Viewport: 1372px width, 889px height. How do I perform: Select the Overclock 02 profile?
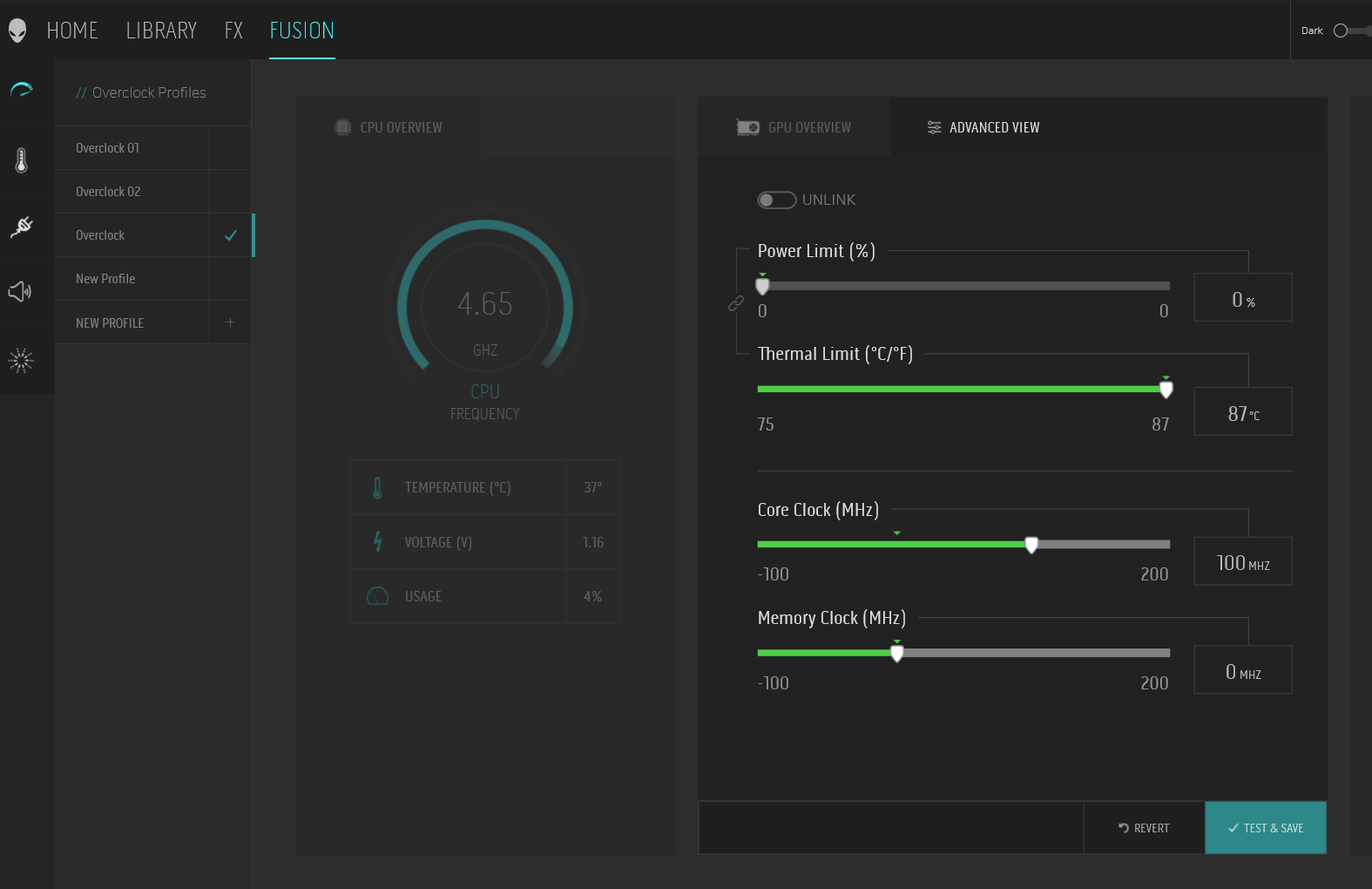[132, 192]
